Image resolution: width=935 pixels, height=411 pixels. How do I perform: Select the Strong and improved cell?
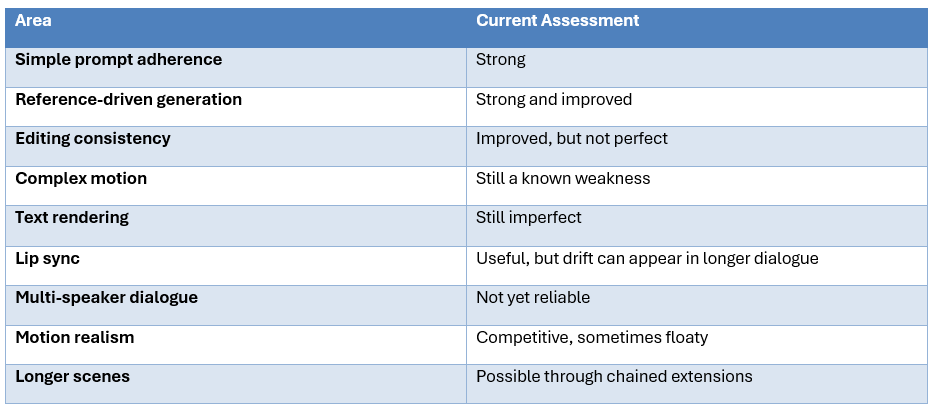click(697, 107)
